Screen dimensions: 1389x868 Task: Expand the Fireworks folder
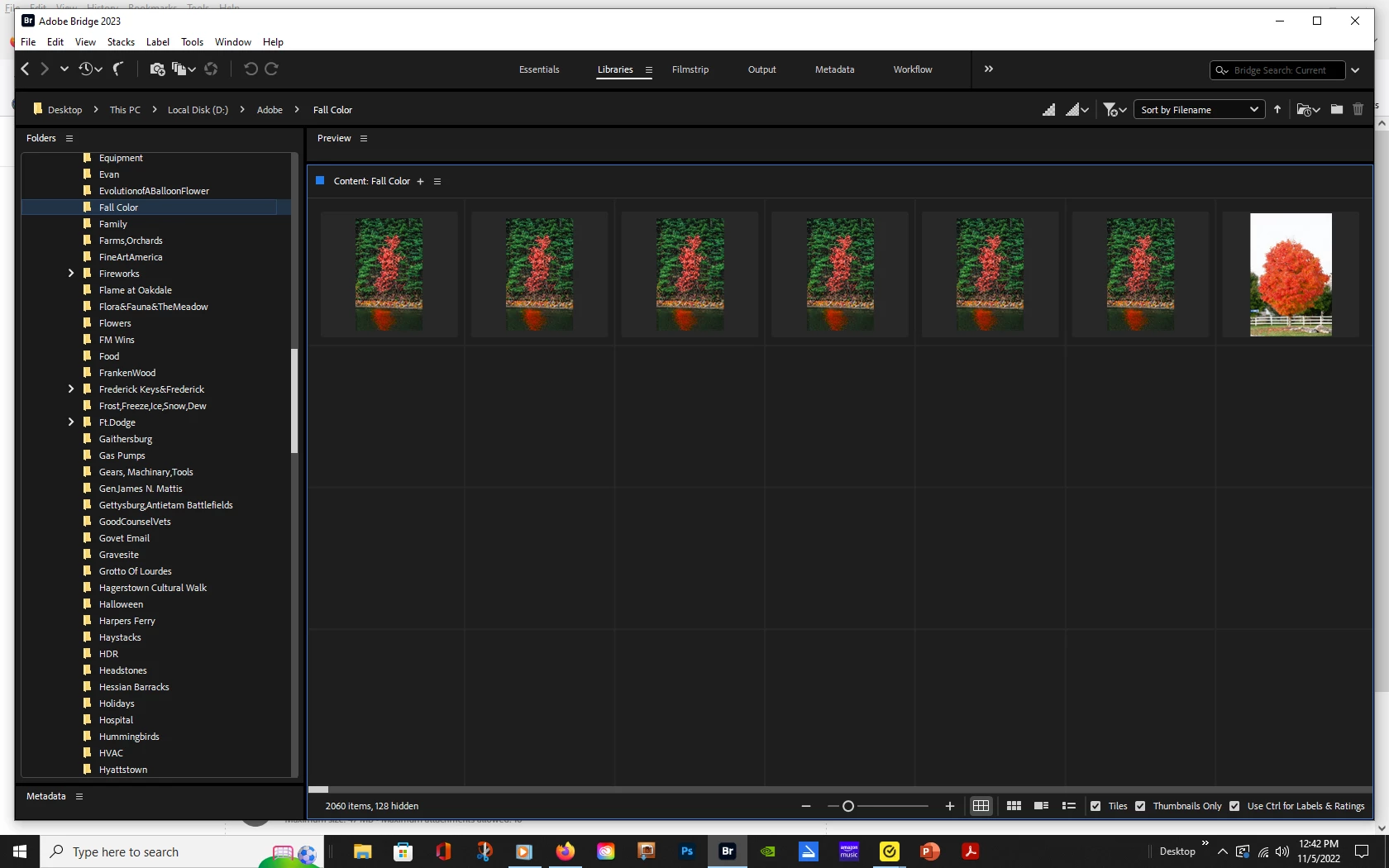[x=71, y=274]
